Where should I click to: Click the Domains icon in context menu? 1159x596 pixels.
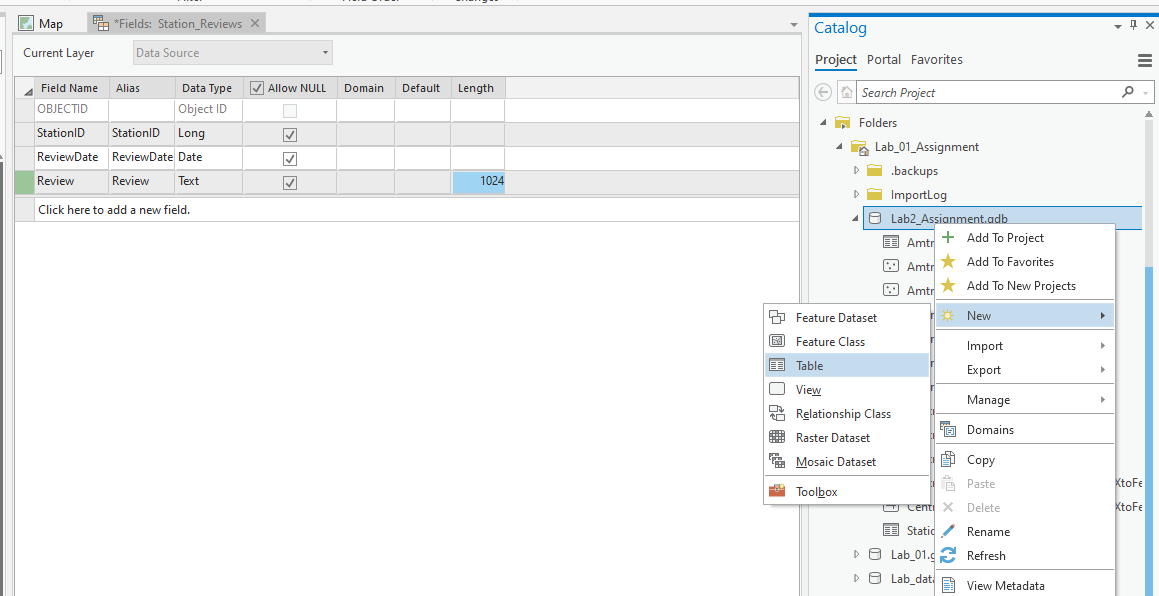tap(948, 429)
